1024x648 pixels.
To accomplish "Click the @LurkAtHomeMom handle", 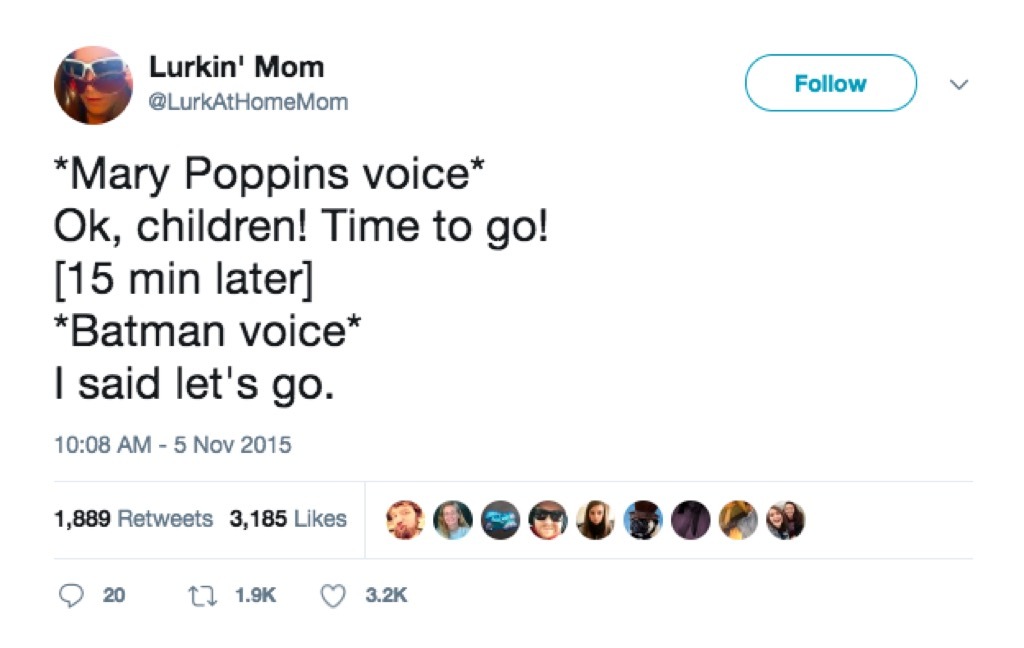I will click(x=250, y=100).
